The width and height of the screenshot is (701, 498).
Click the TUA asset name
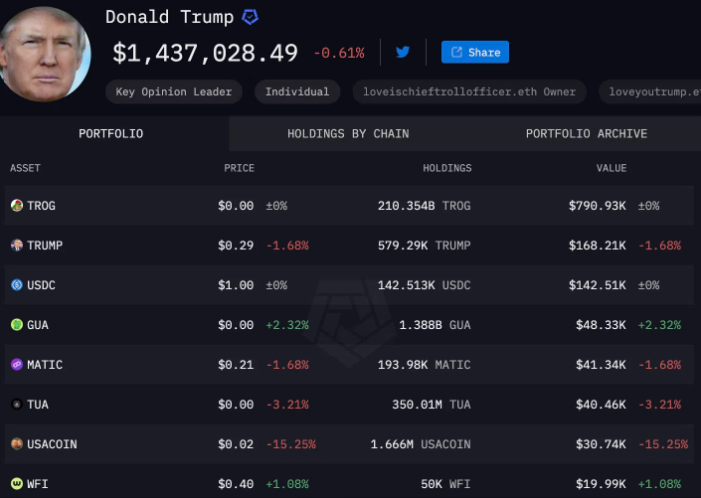(x=38, y=405)
